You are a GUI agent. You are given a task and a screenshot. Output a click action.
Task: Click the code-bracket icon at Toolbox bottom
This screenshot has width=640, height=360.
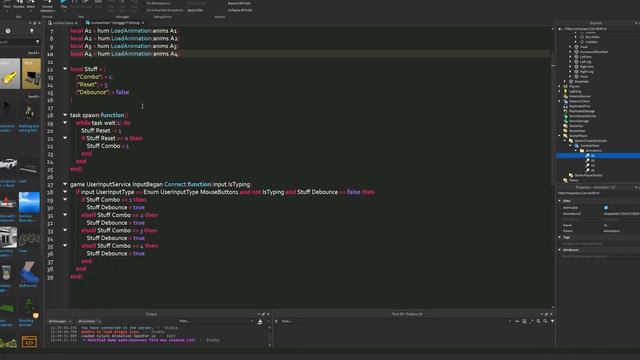(x=29, y=342)
